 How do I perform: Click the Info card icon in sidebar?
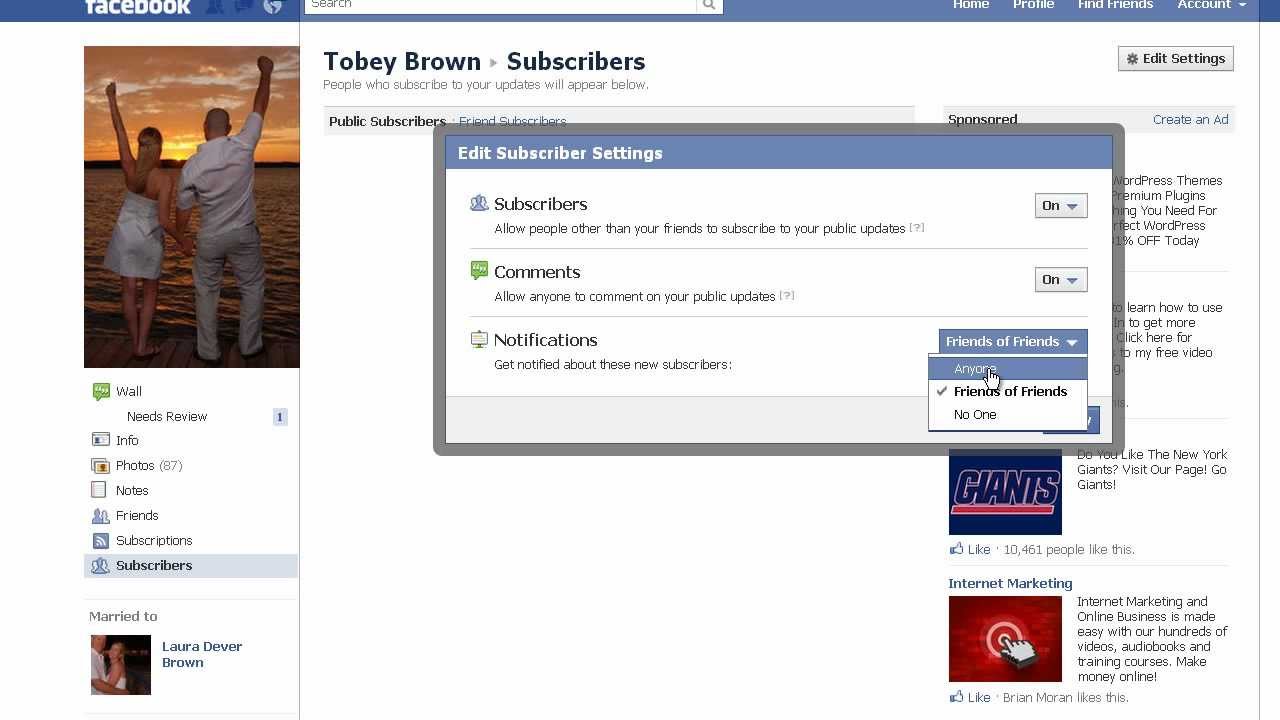(100, 440)
